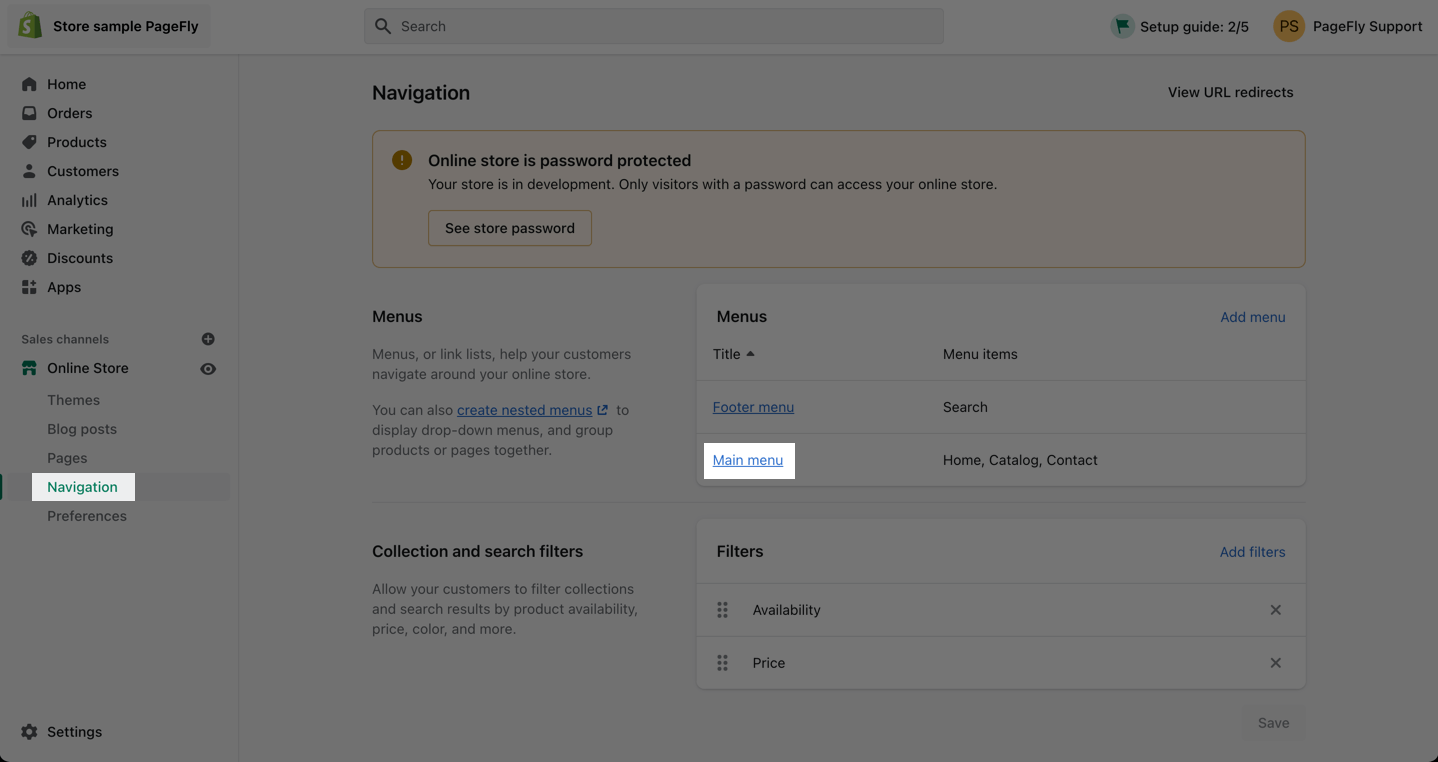Add a sales channel with plus icon
Screen dimensions: 1438x762
(208, 339)
